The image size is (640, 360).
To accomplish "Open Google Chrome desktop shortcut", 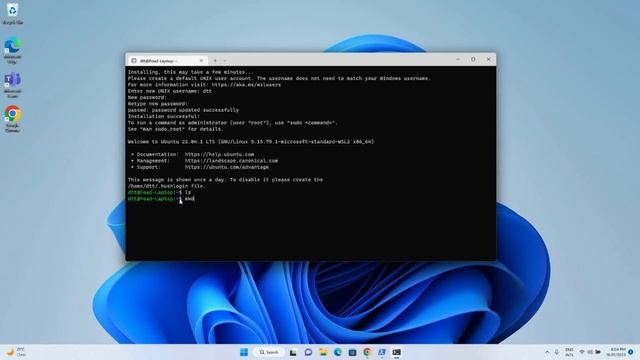I will (x=13, y=119).
